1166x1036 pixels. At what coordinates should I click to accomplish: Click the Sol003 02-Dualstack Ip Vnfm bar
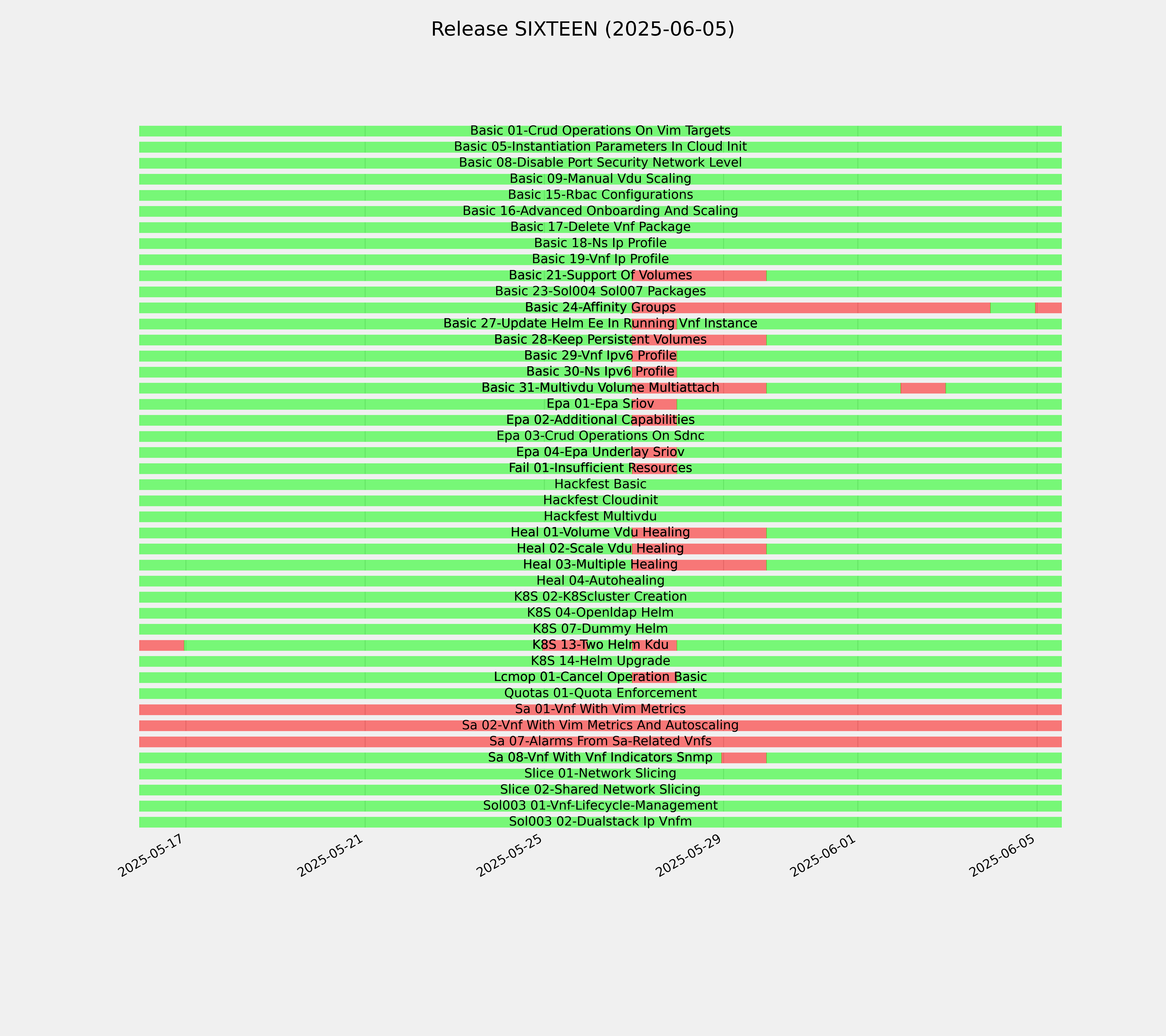(600, 822)
